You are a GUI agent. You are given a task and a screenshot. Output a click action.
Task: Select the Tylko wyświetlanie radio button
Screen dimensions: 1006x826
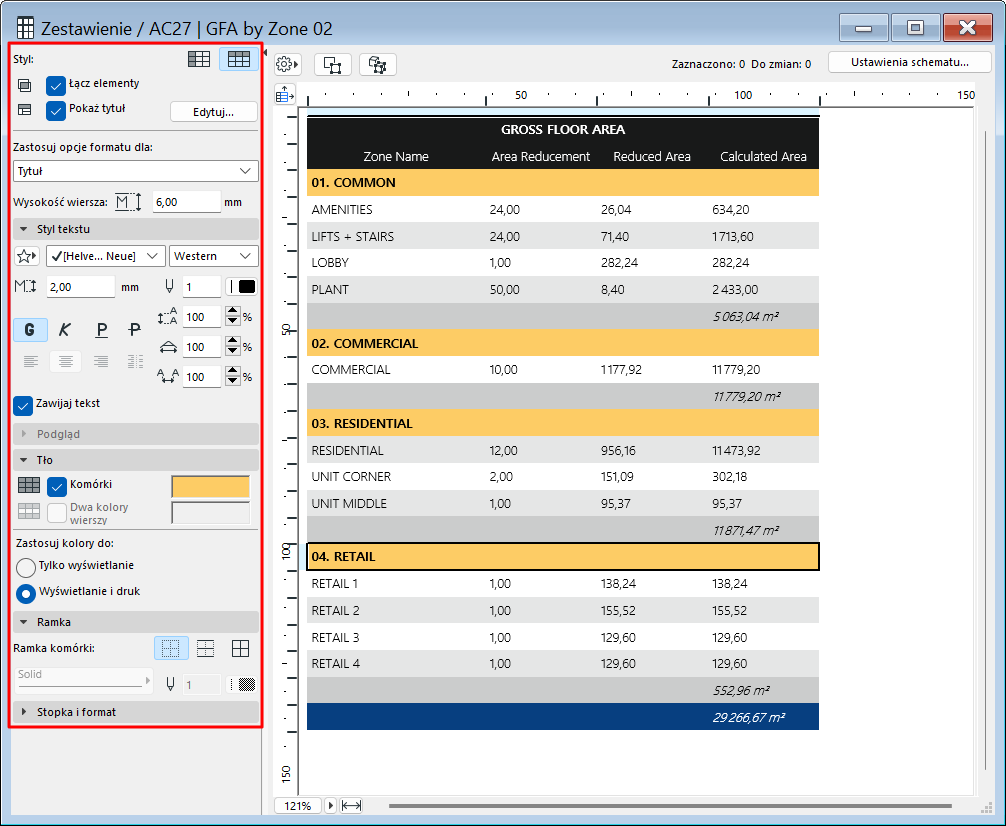tap(27, 567)
